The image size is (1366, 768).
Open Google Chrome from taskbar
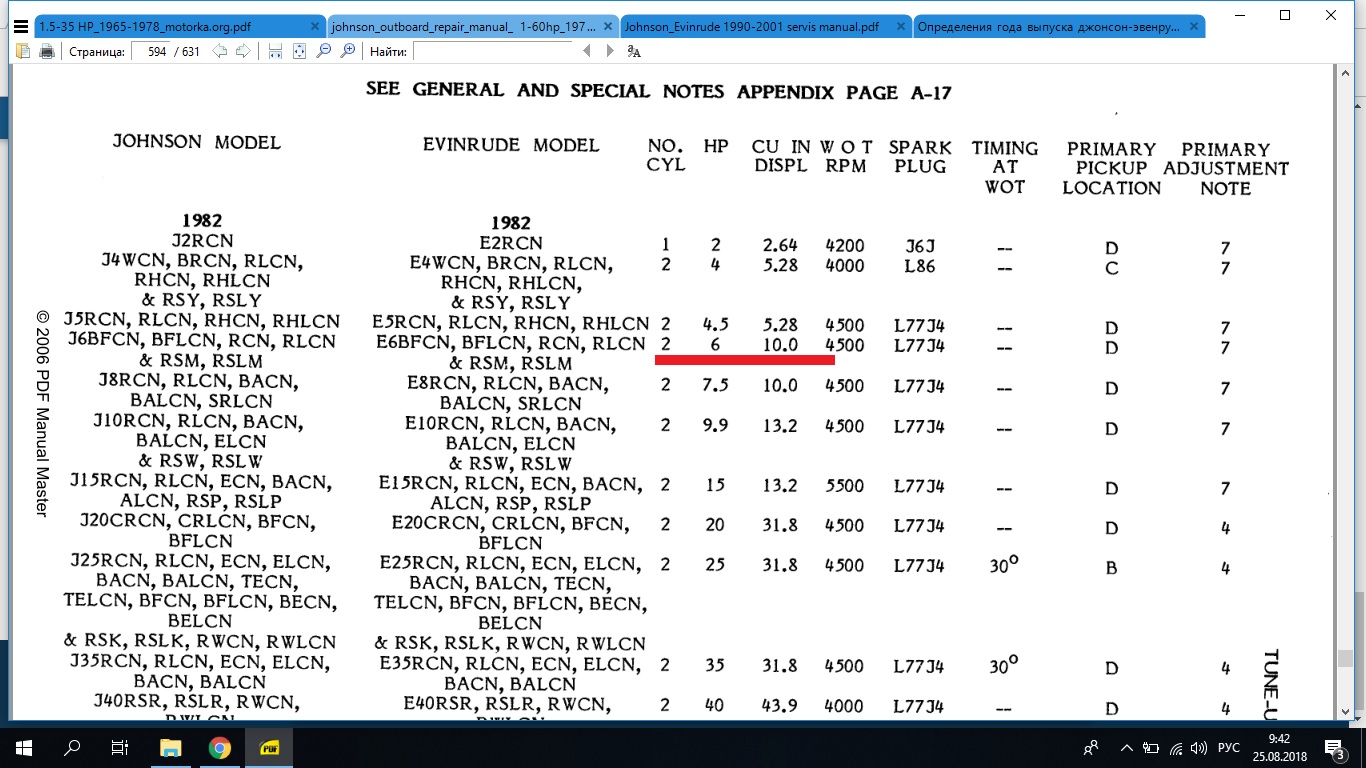[x=220, y=748]
